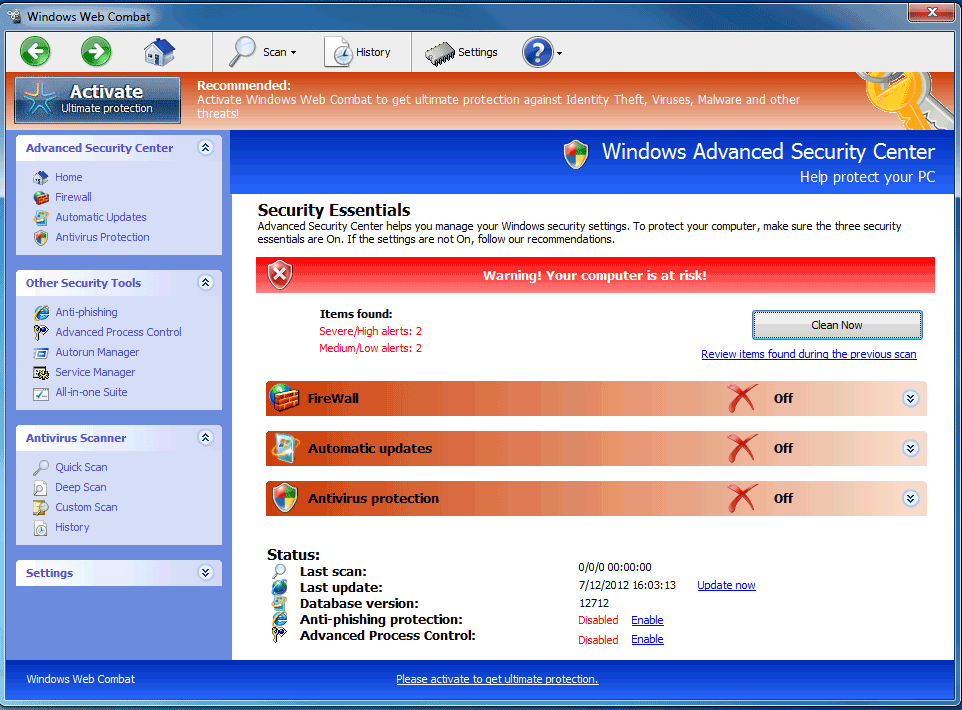Image resolution: width=962 pixels, height=710 pixels.
Task: Click the Activate Ultimate protection banner
Action: coord(98,99)
